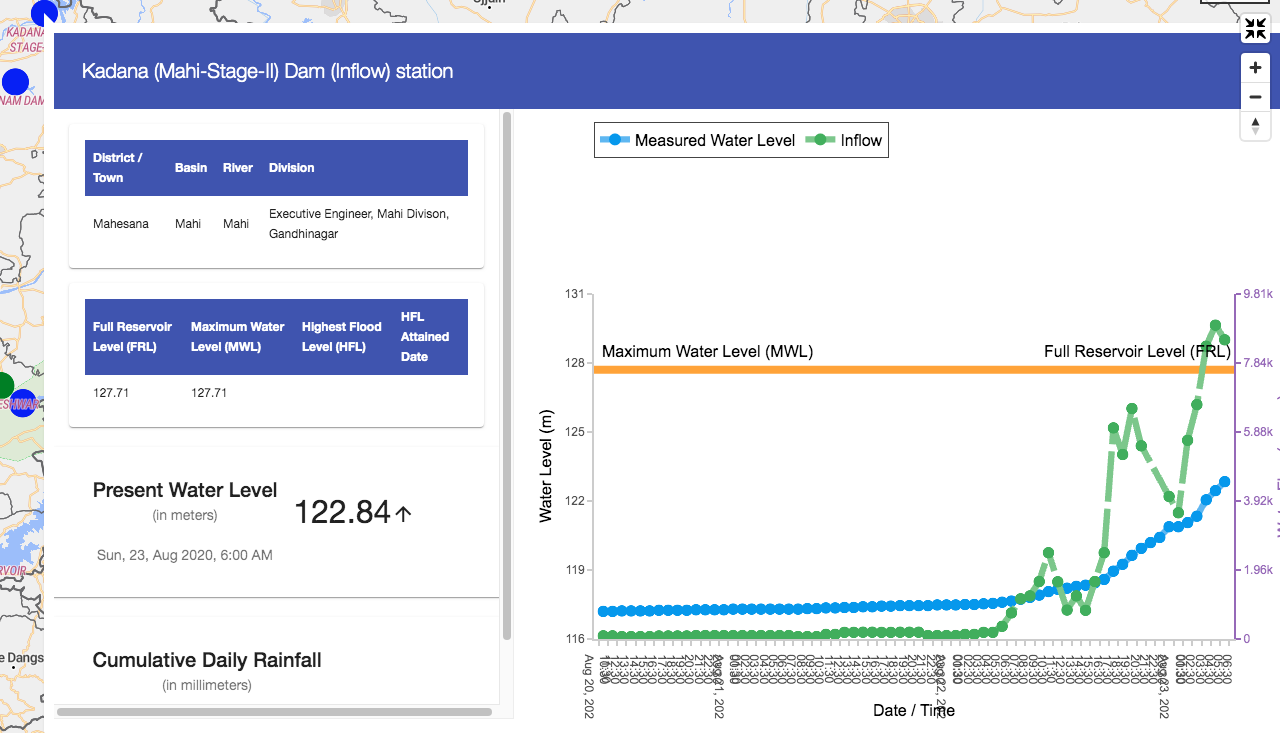Click the orange Maximum Water Level line
1280x733 pixels.
point(900,370)
